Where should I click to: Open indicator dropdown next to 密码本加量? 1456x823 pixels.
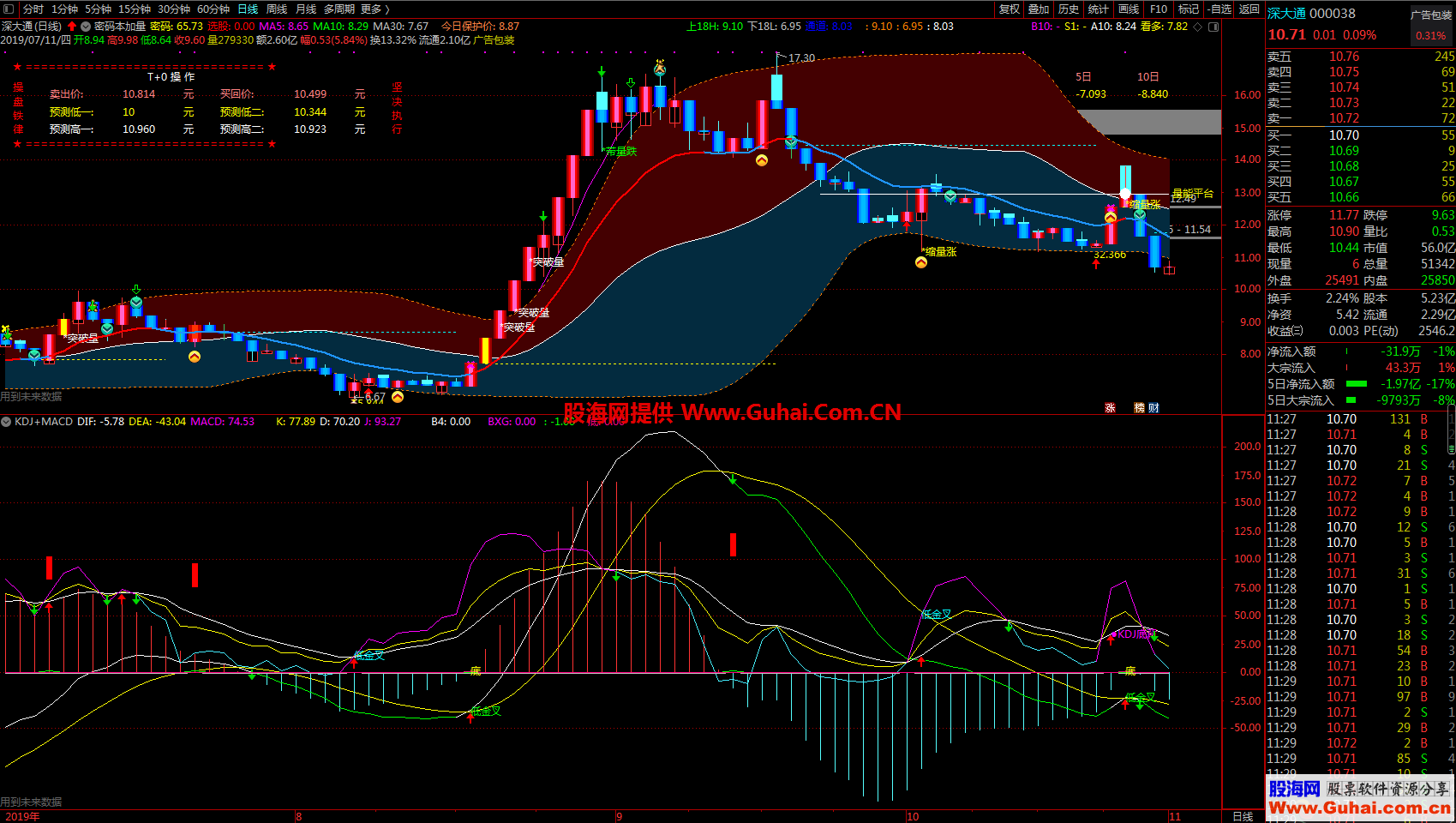tap(86, 27)
